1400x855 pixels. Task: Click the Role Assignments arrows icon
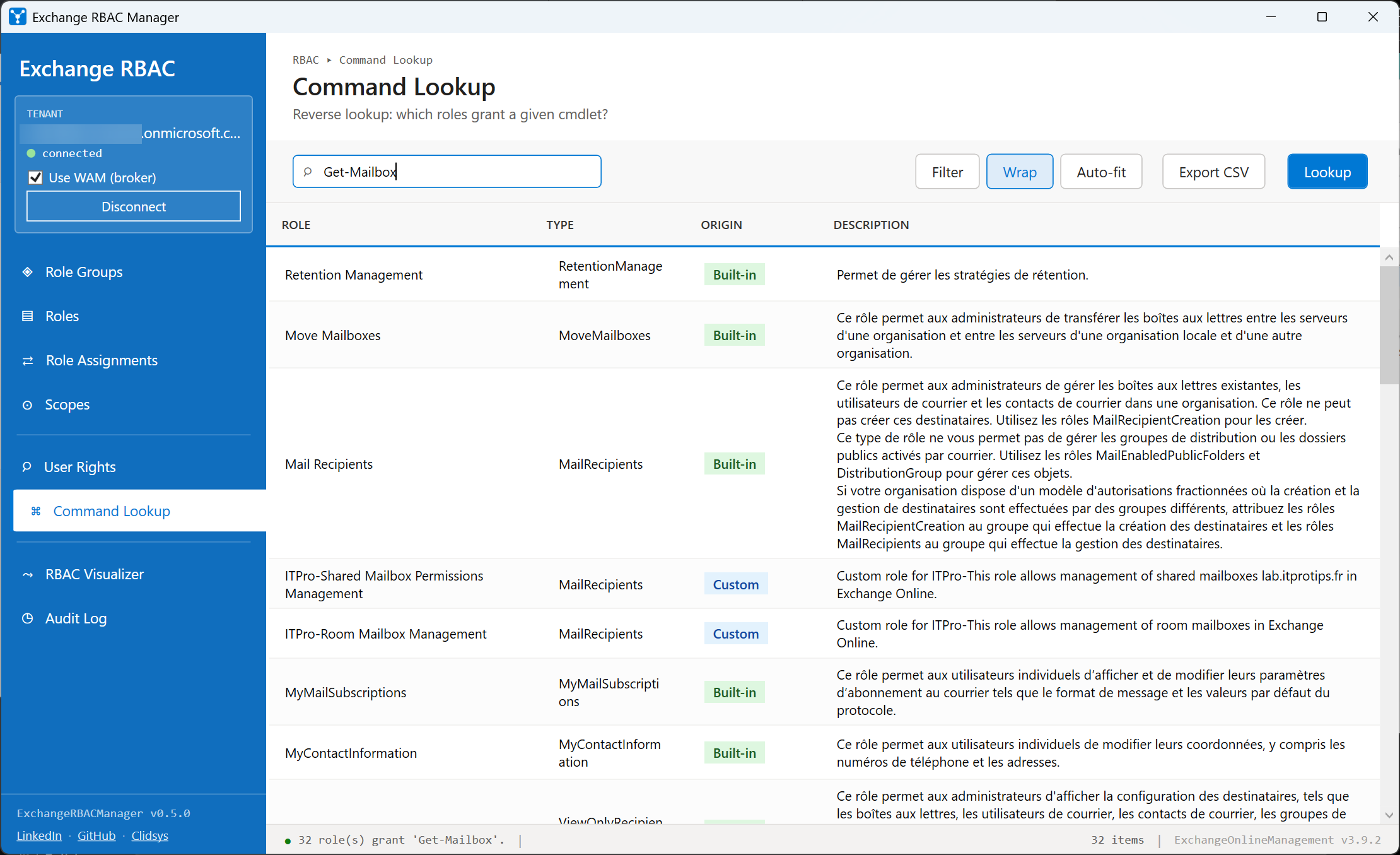[28, 361]
